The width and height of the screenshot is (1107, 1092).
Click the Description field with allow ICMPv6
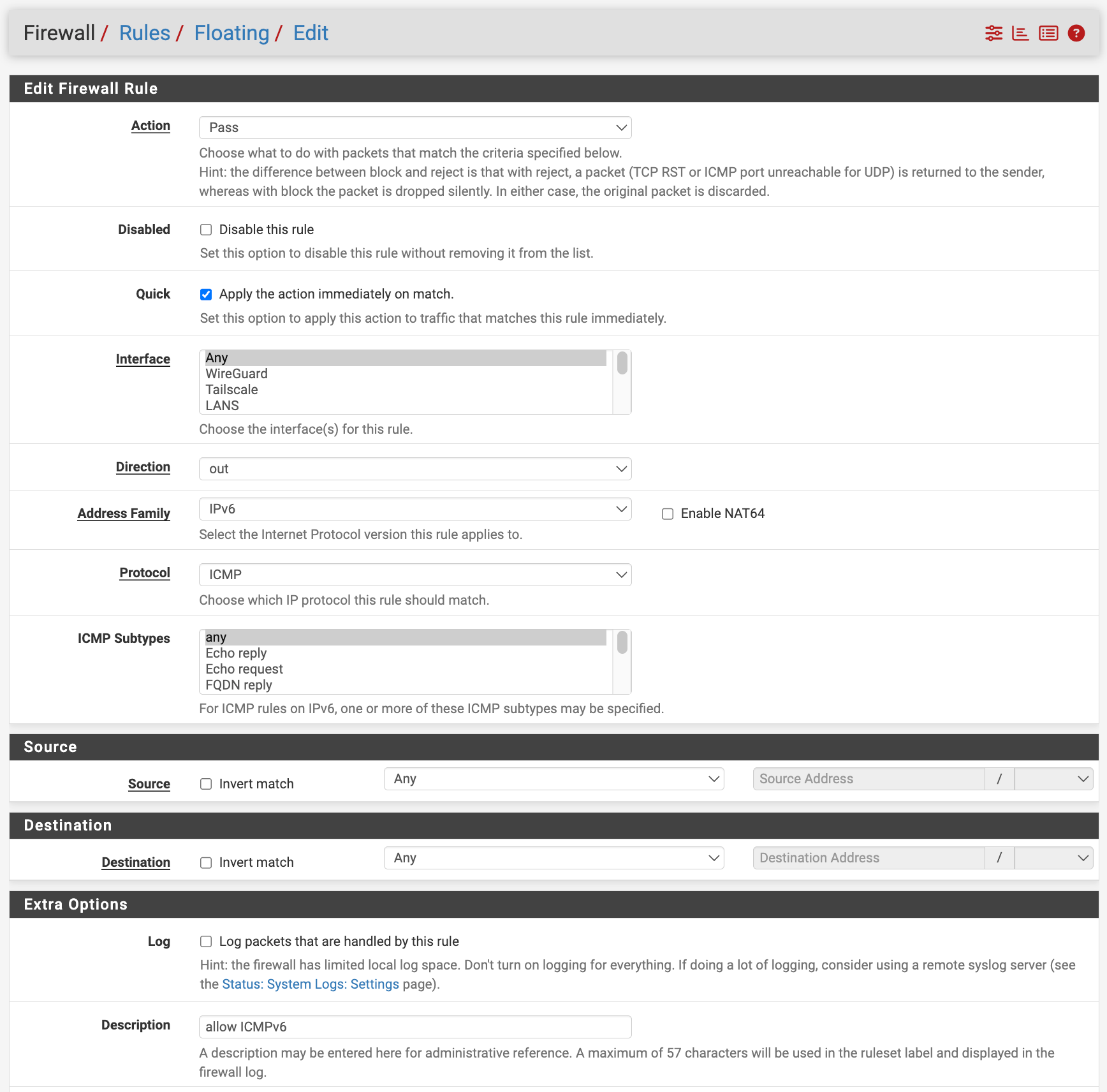[x=415, y=1027]
